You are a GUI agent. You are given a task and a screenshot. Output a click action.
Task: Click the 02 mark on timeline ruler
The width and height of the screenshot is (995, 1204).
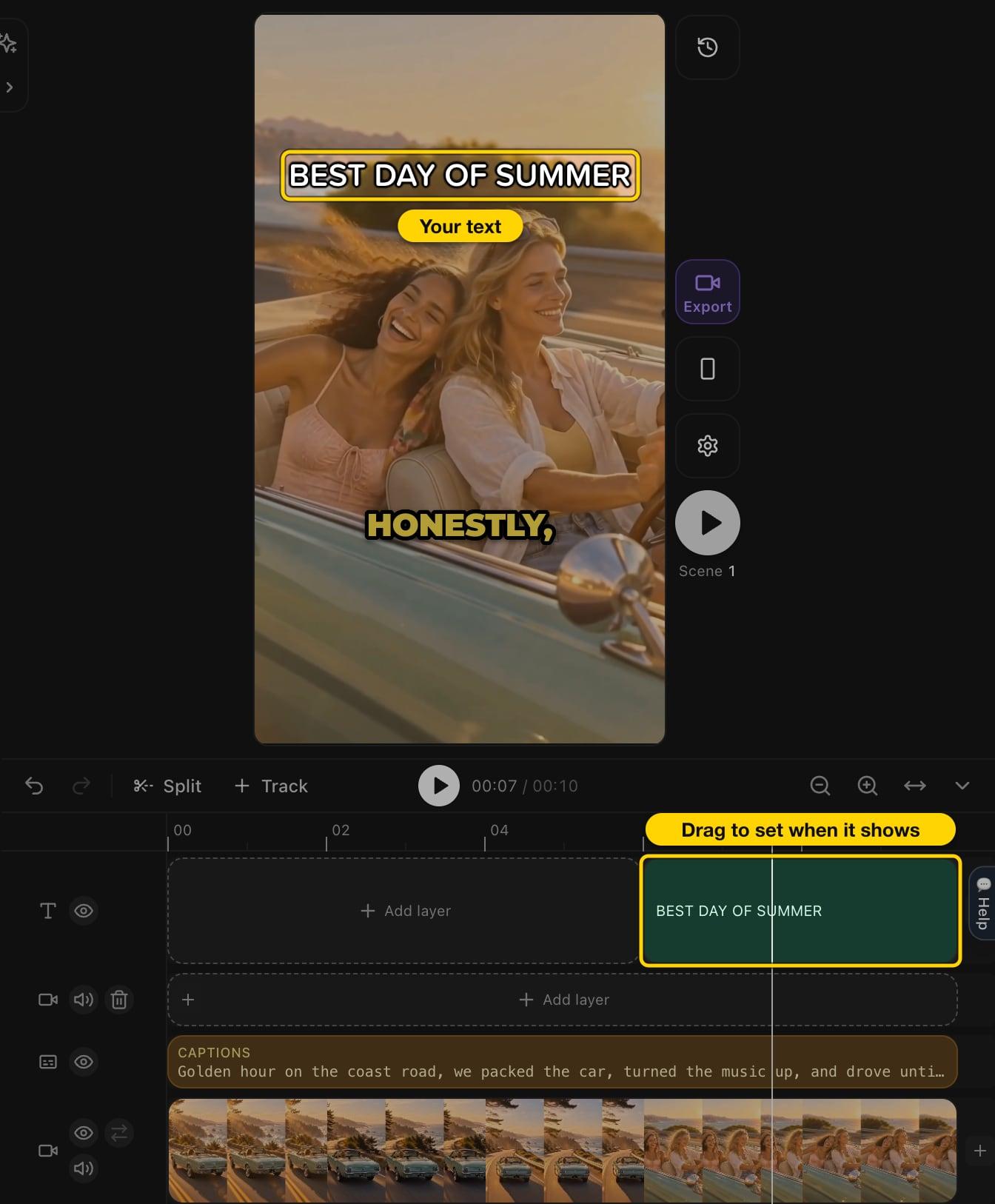point(341,830)
